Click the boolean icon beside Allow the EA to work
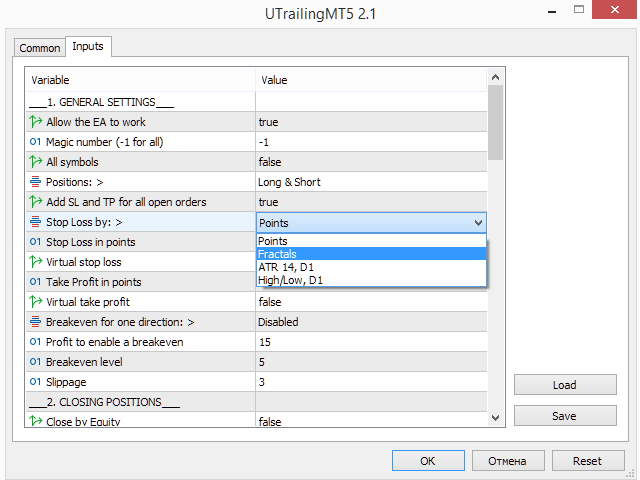This screenshot has width=640, height=480. coord(36,122)
